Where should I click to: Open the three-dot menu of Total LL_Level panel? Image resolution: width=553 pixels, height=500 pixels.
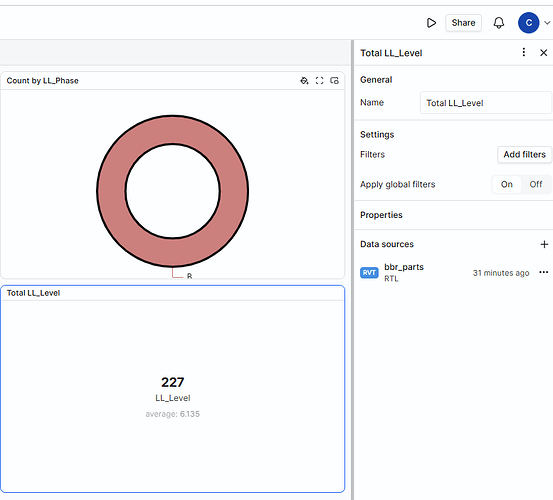pyautogui.click(x=523, y=53)
